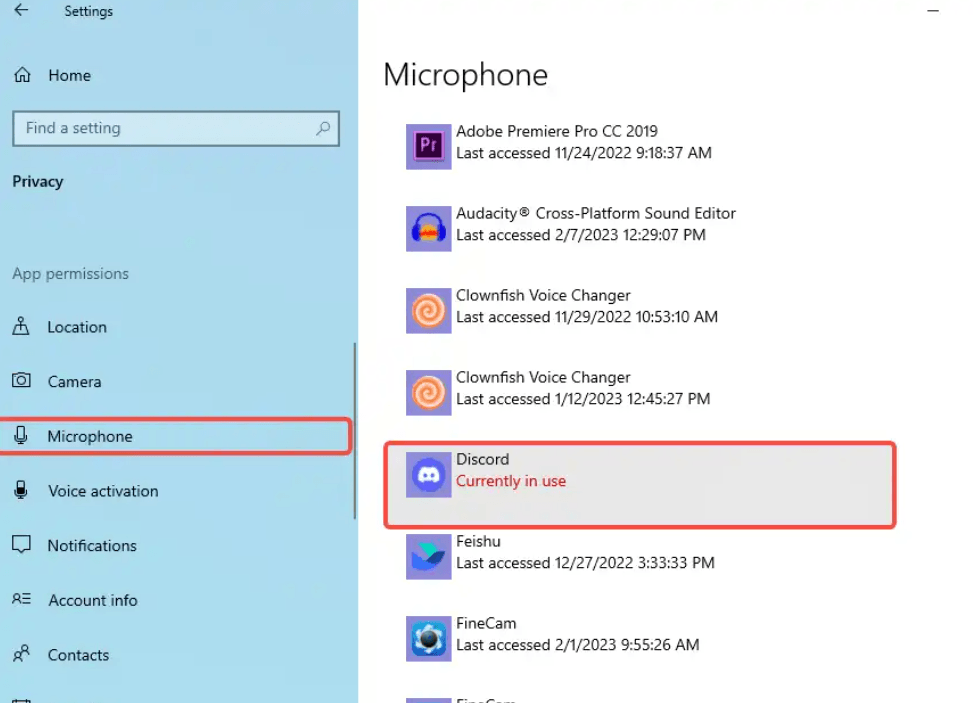Click the search magnifier icon
The width and height of the screenshot is (973, 703).
[323, 128]
